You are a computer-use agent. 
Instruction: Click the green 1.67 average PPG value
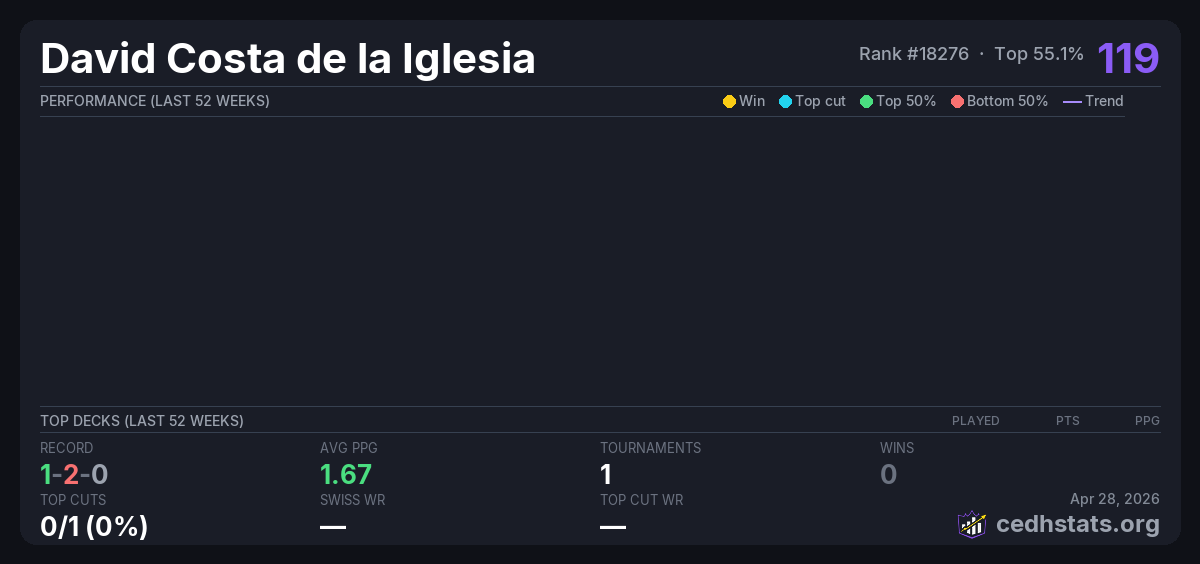coord(346,474)
